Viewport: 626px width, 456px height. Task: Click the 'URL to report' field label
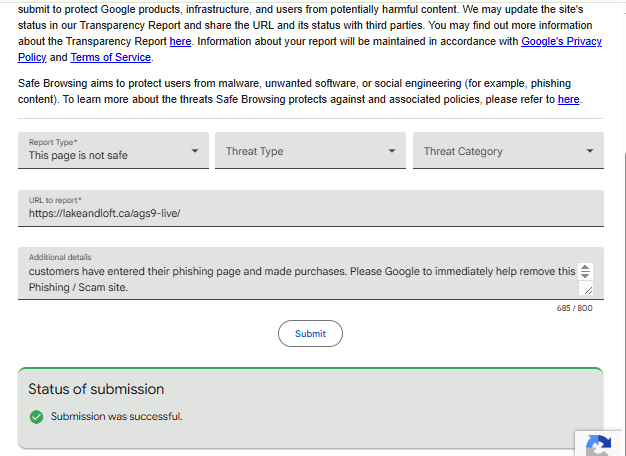[55, 200]
